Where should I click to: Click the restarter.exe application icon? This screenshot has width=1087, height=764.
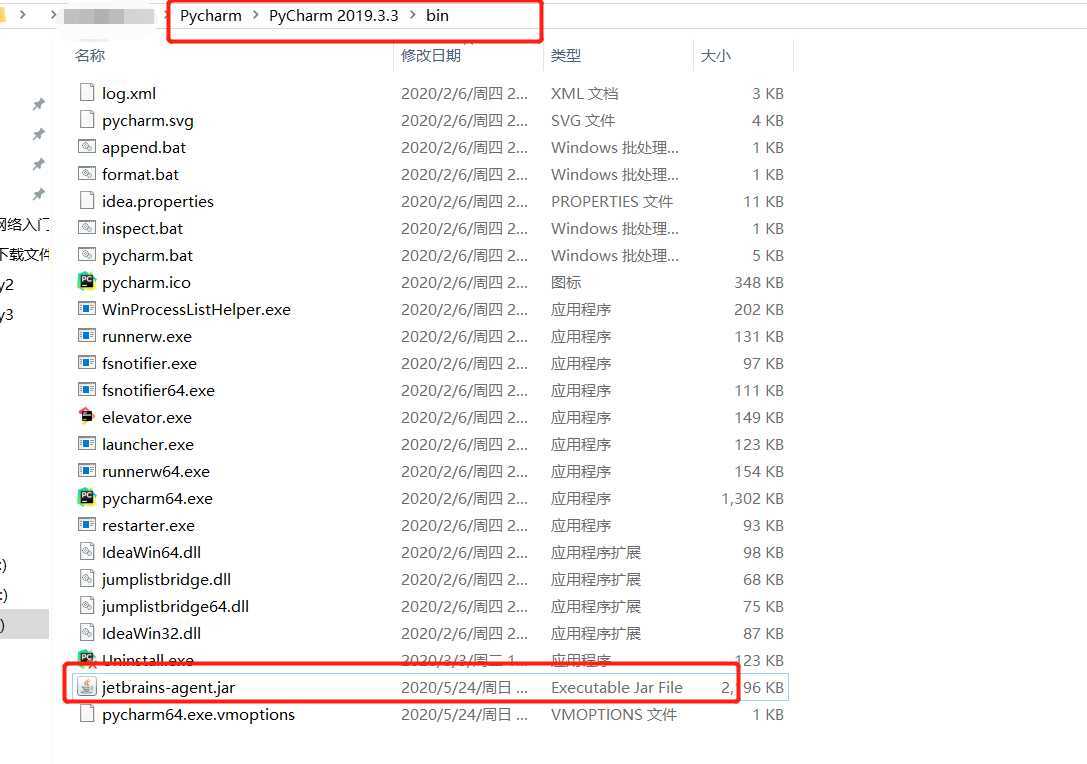point(87,525)
